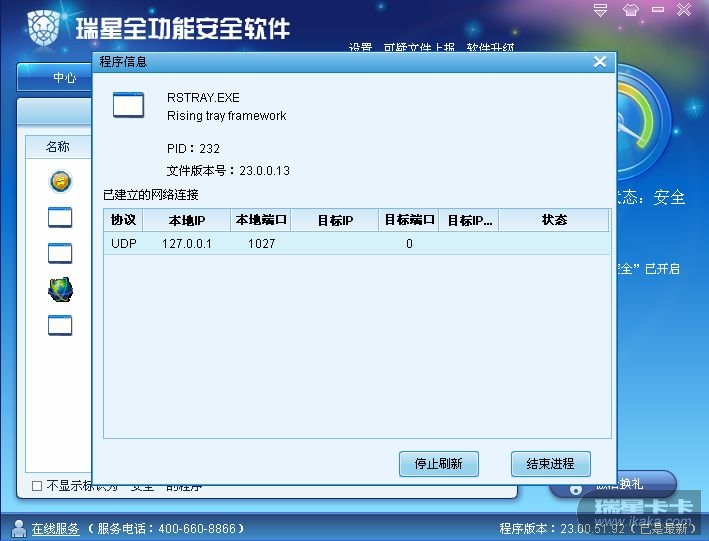Open the title bar dropdown menu icon
This screenshot has height=541, width=709.
tap(600, 9)
